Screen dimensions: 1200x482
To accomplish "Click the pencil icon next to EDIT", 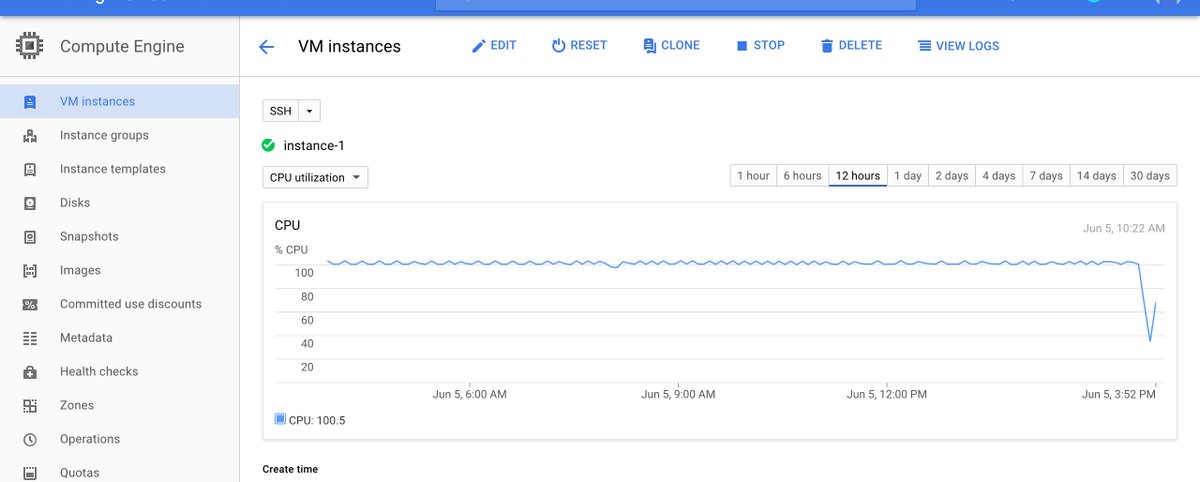I will [478, 46].
